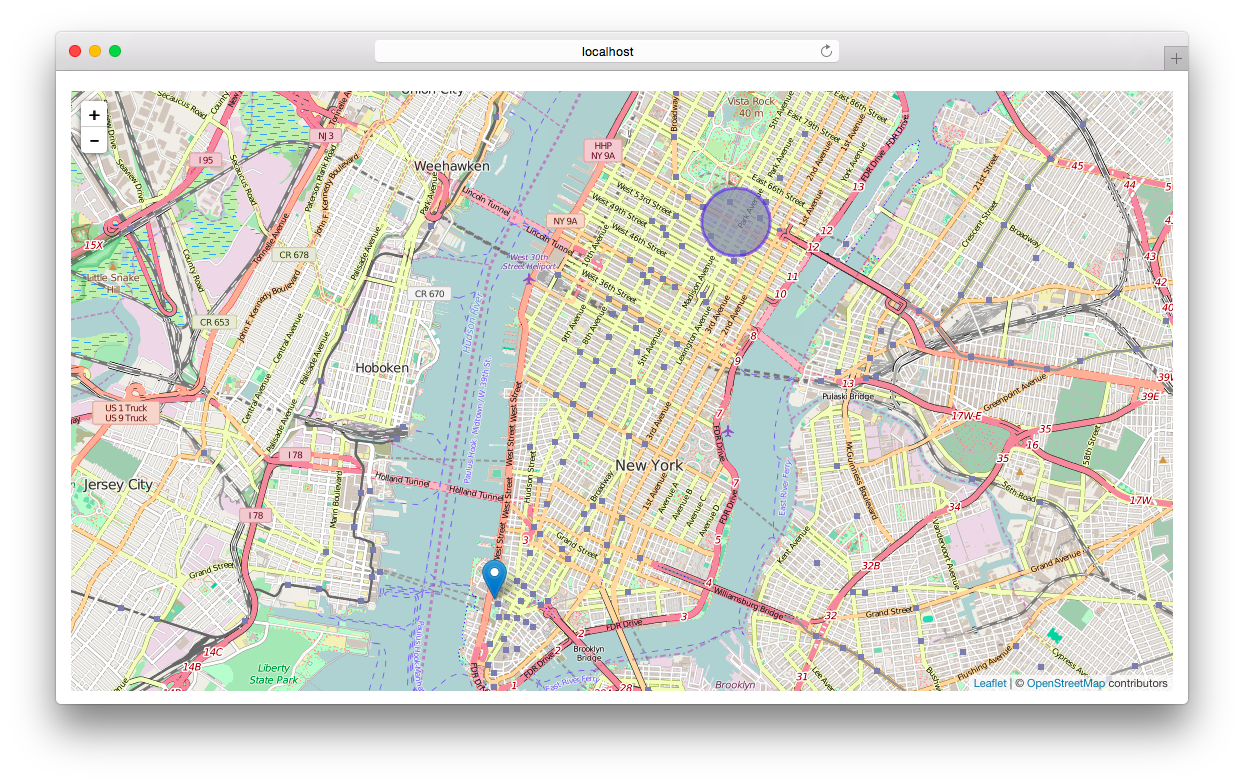1244x784 pixels.
Task: Click the blue map marker pin
Action: coord(494,580)
